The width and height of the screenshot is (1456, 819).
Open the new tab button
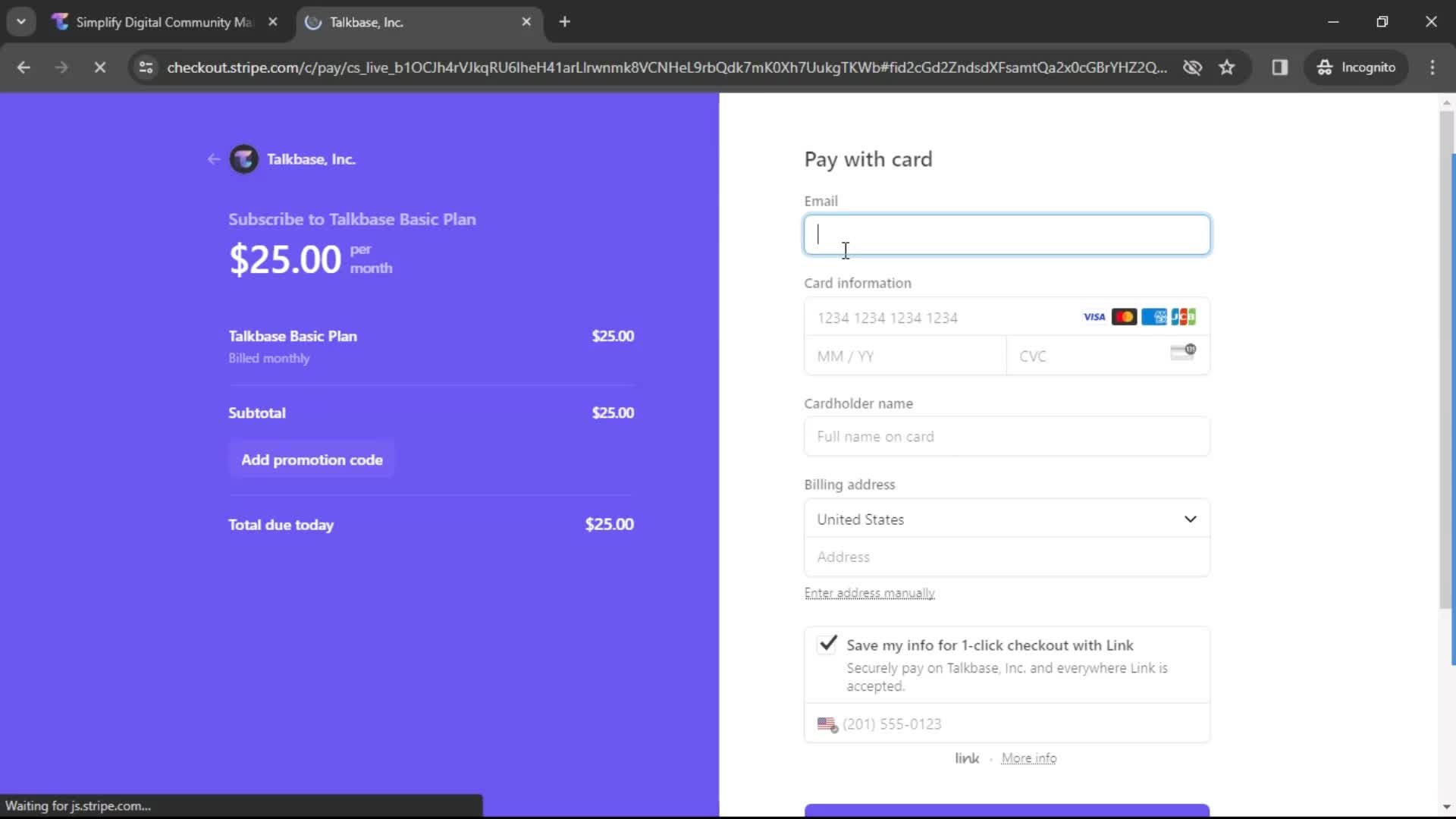click(565, 22)
